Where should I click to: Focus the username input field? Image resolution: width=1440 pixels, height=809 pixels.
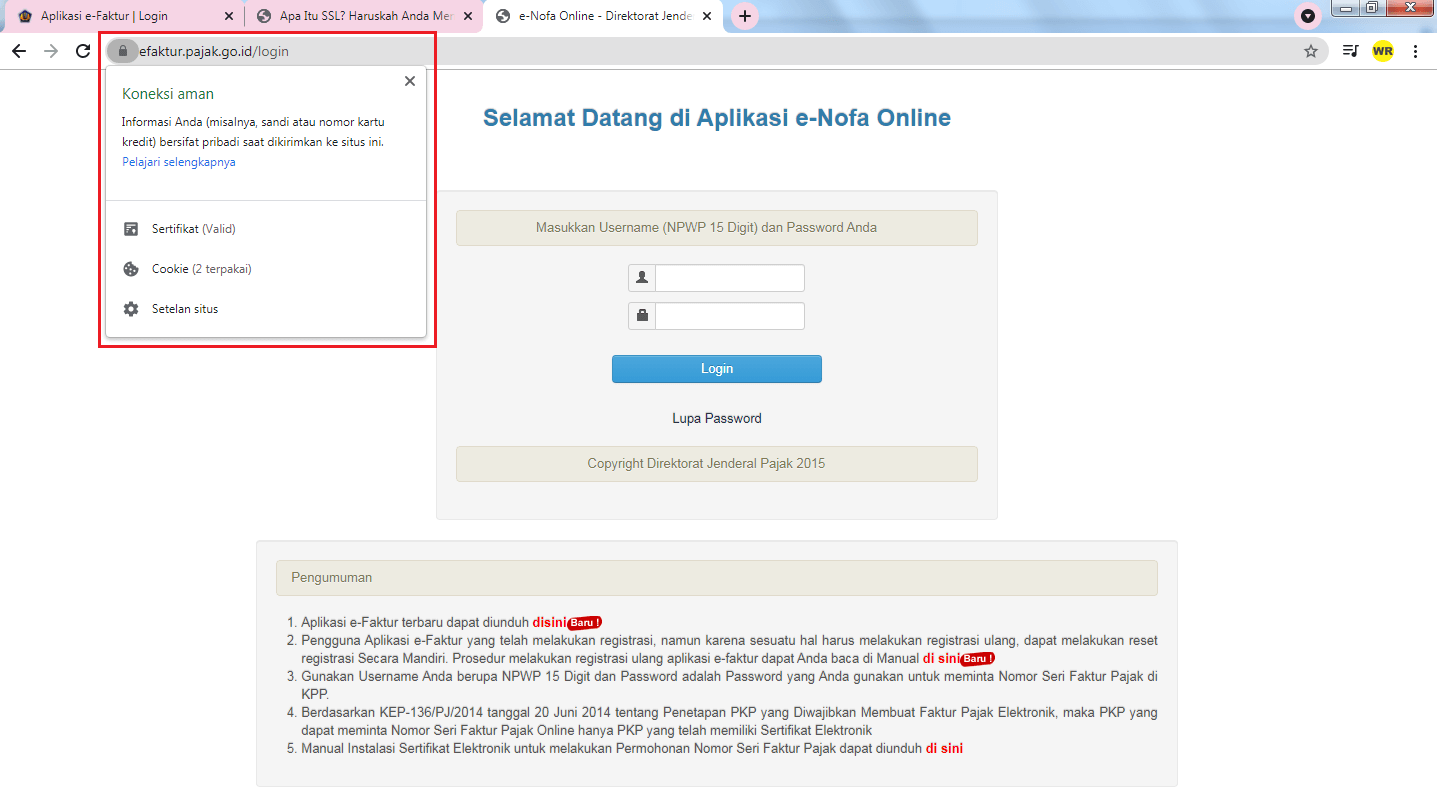coord(730,278)
